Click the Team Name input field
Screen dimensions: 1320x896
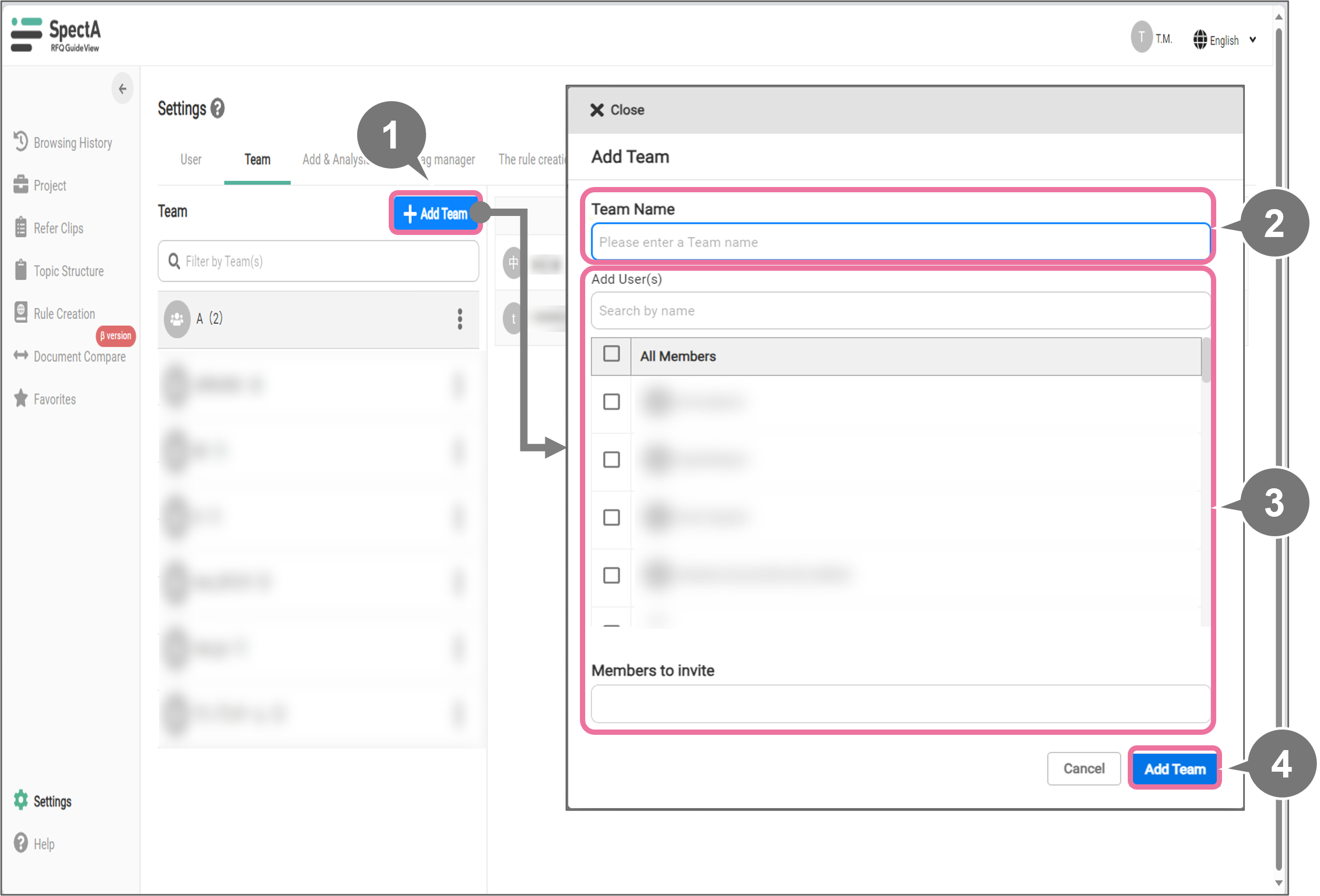point(900,242)
